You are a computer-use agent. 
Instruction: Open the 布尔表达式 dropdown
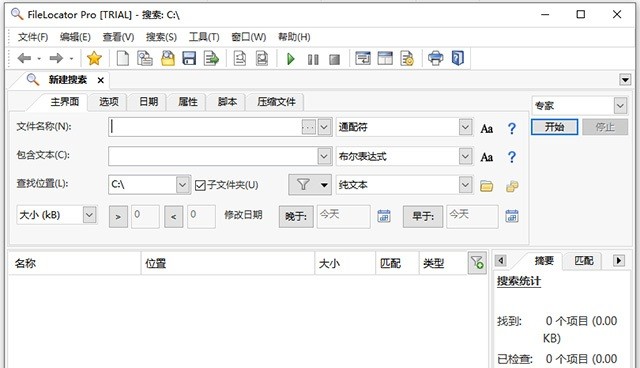coord(465,156)
